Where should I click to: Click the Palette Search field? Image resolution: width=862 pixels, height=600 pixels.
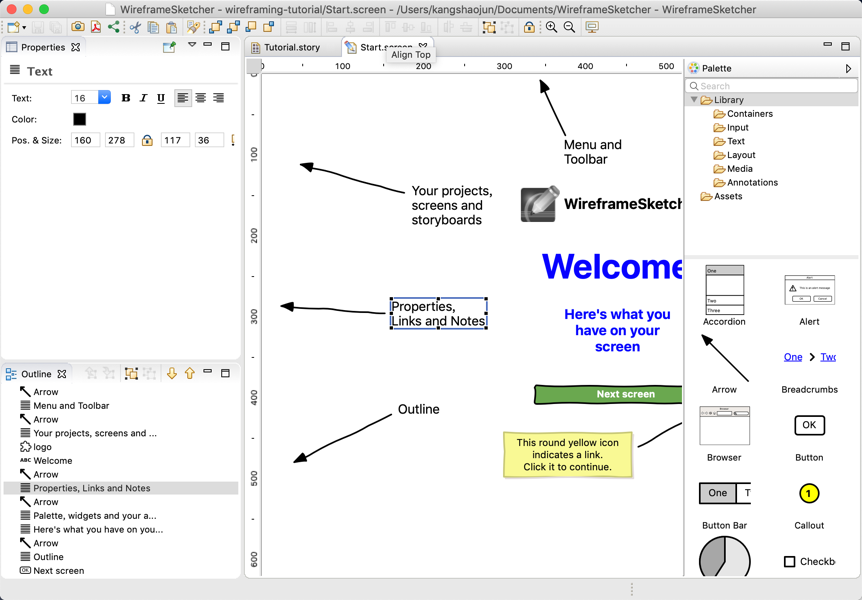771,86
